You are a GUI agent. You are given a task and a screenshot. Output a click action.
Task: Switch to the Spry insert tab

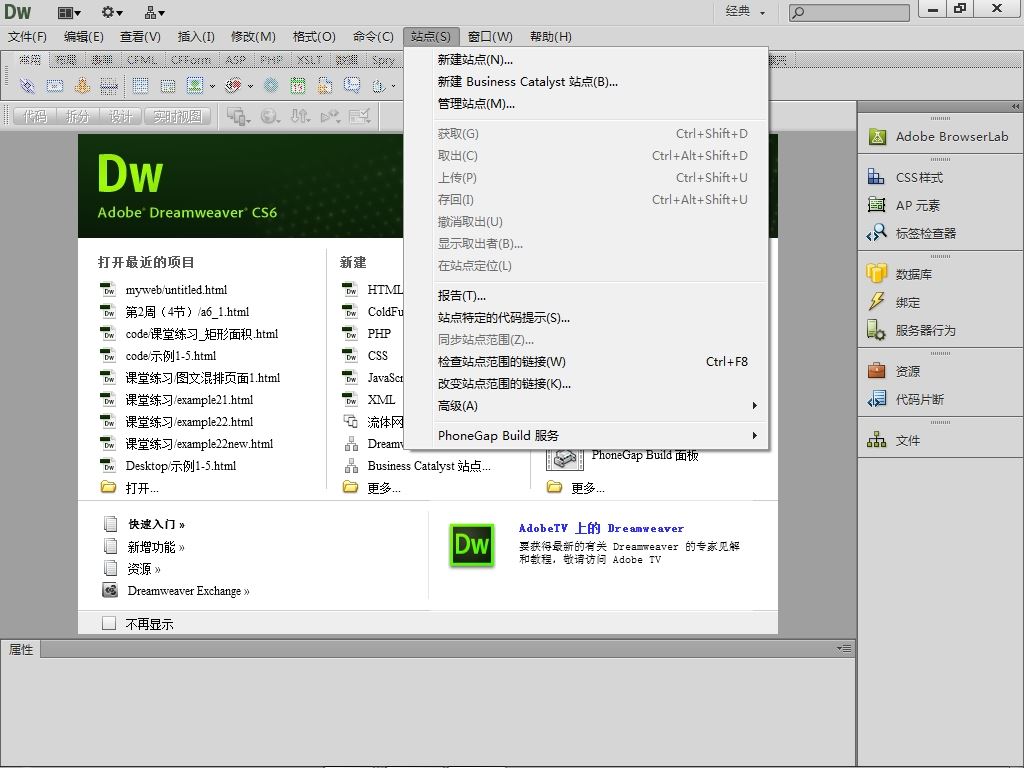[x=383, y=60]
